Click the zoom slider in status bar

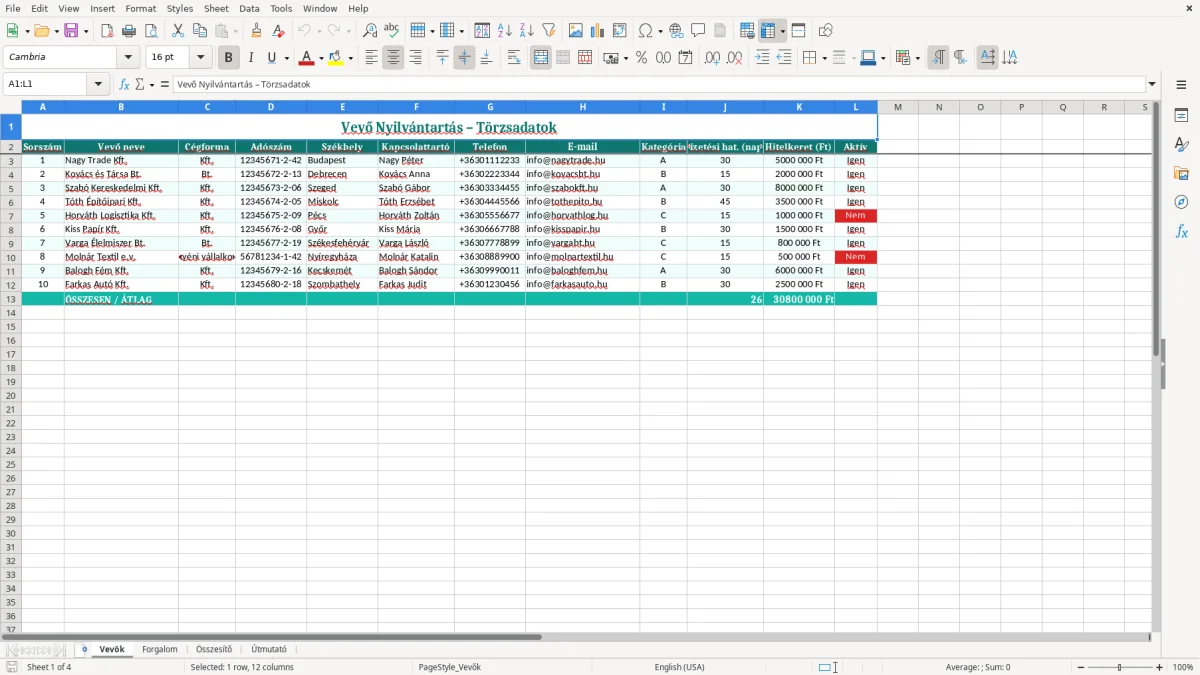point(1119,667)
